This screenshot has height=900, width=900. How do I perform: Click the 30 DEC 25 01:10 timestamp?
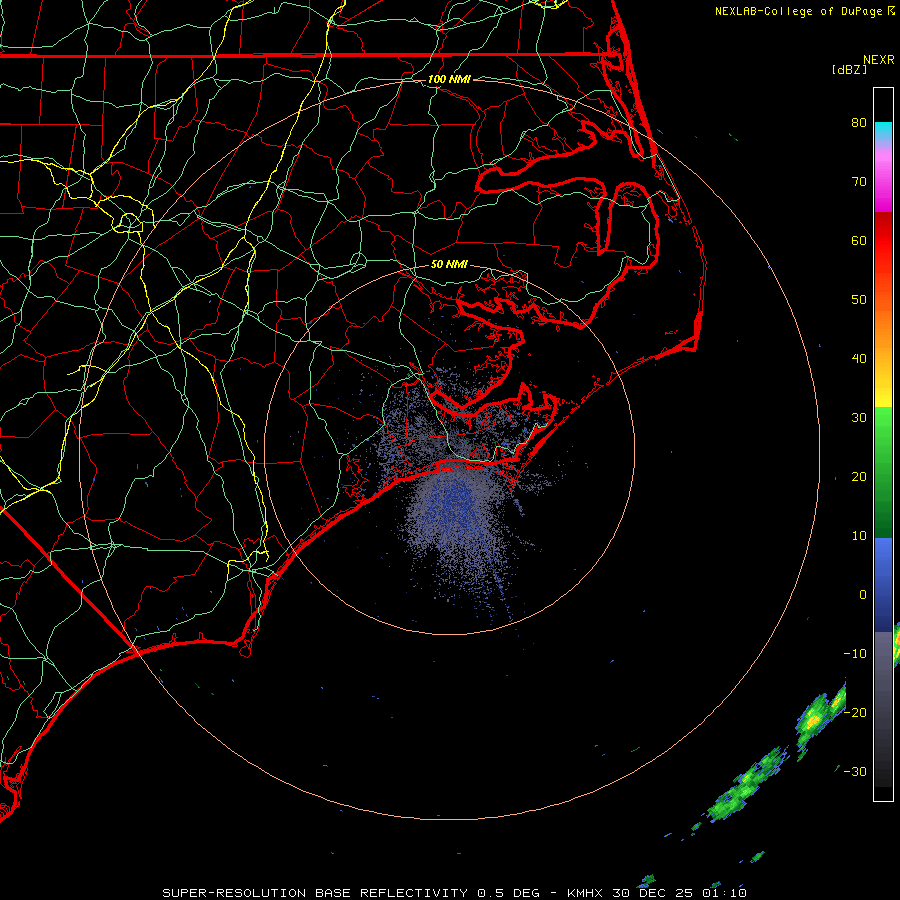pos(678,893)
